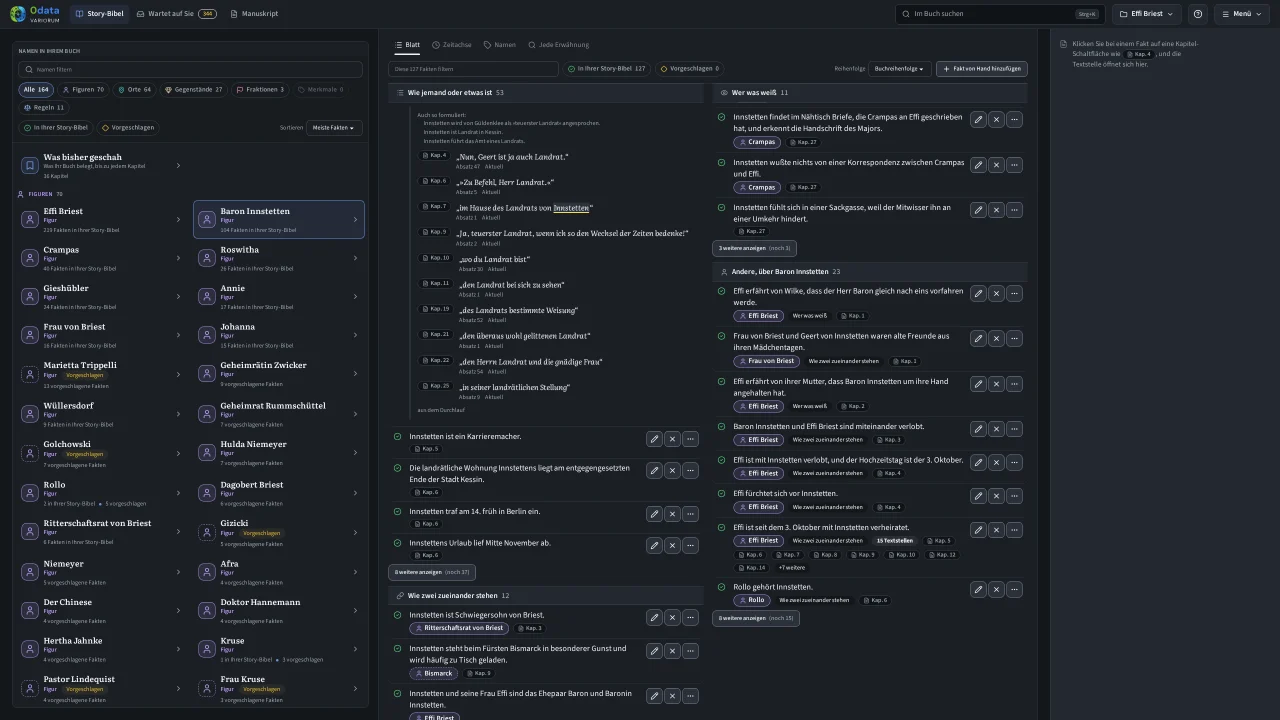
Task: Edit the fact 'Rollo gehört Innstetten.'
Action: coord(978,589)
